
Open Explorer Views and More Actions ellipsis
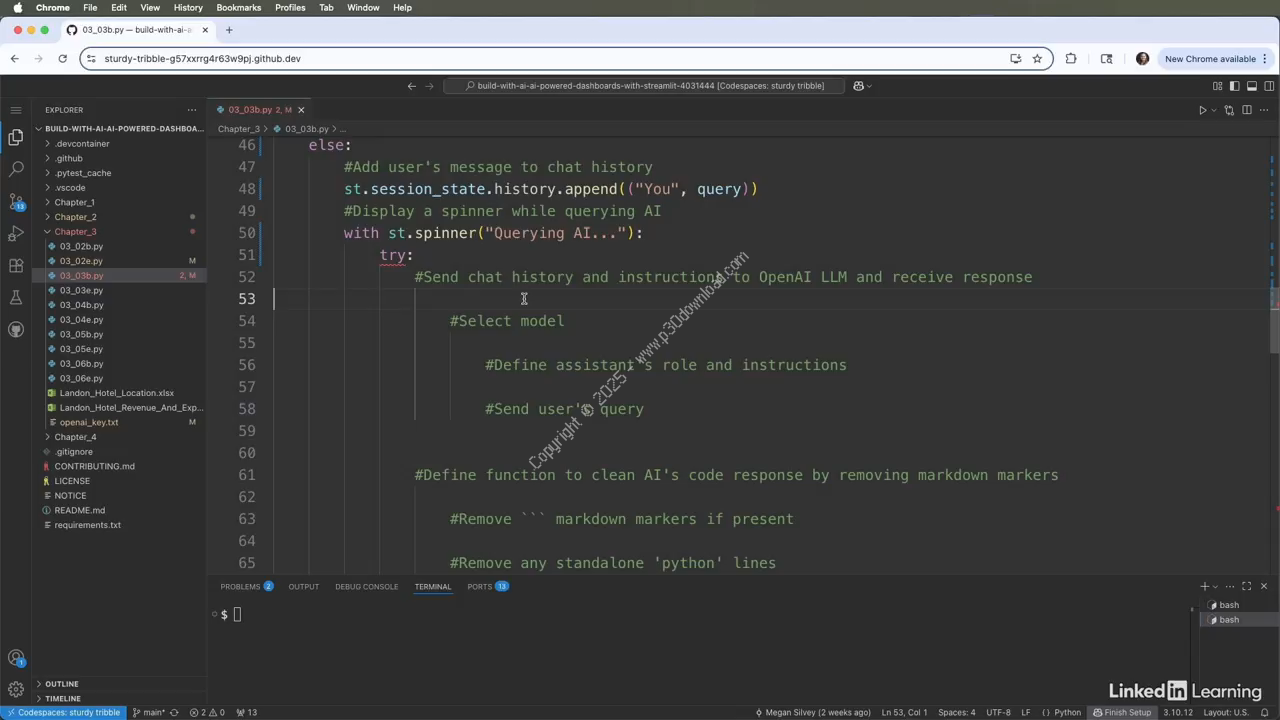tap(192, 110)
